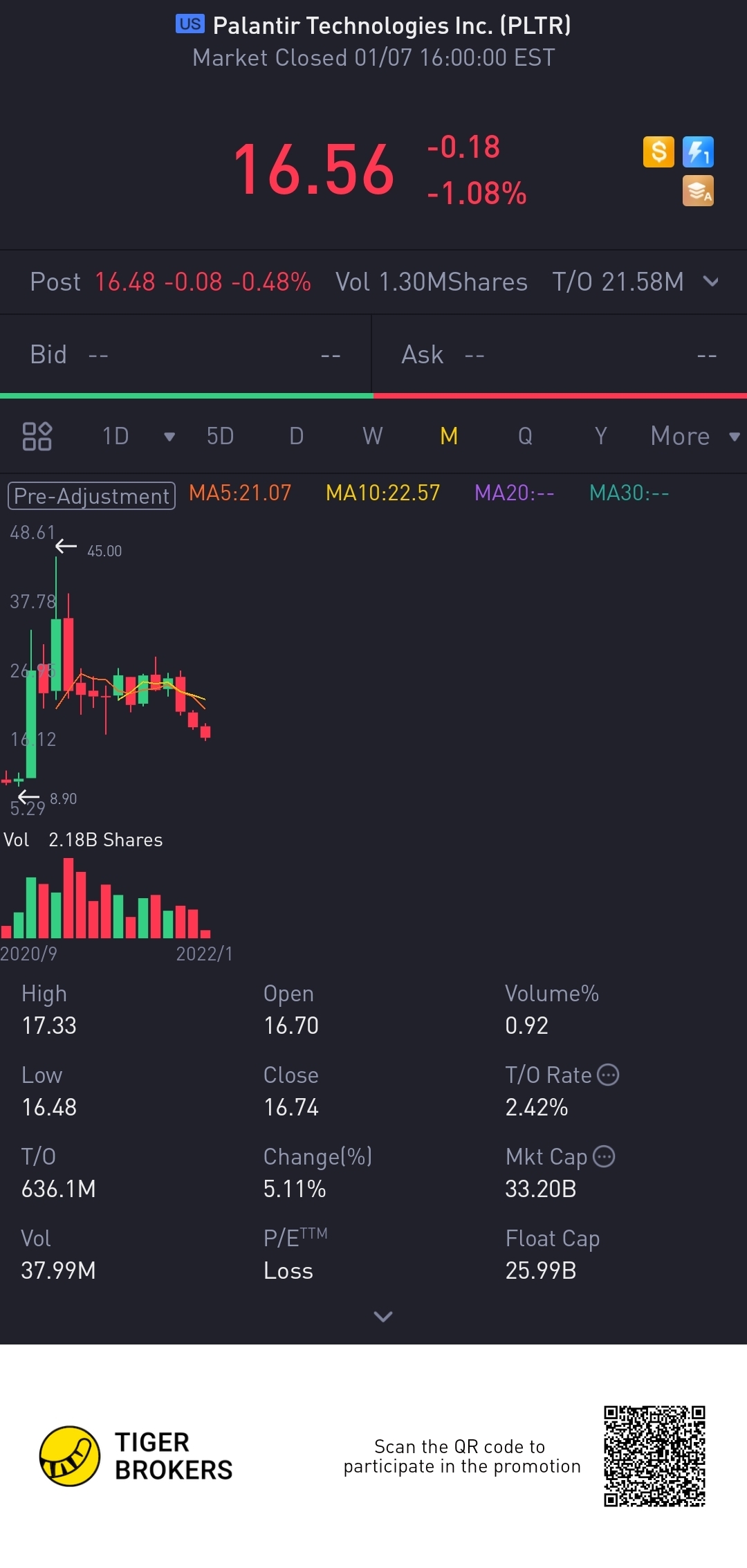Switch to the 5D chart tab
This screenshot has width=747, height=1568.
220,436
